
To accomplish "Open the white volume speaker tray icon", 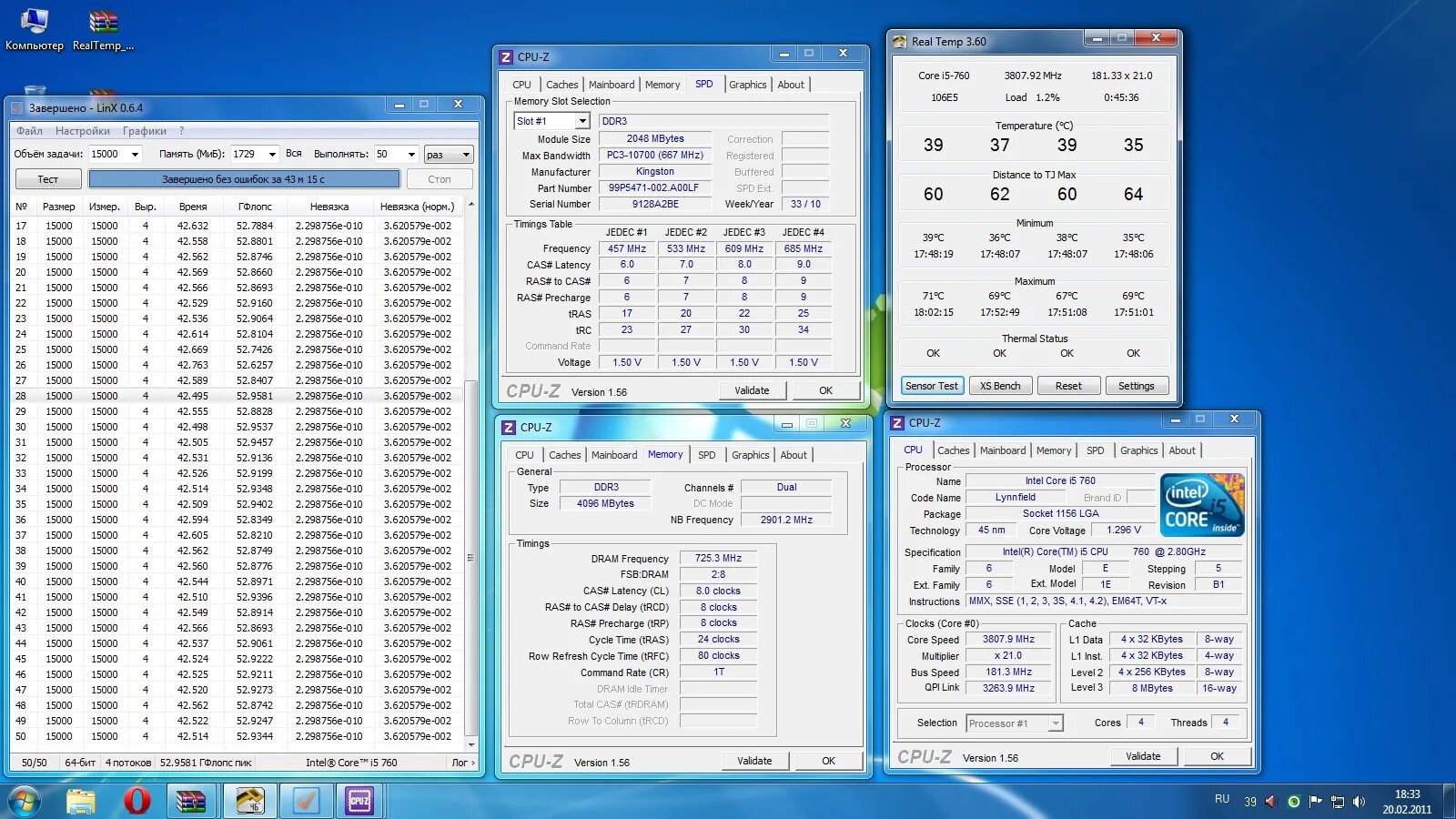I will pyautogui.click(x=1359, y=802).
